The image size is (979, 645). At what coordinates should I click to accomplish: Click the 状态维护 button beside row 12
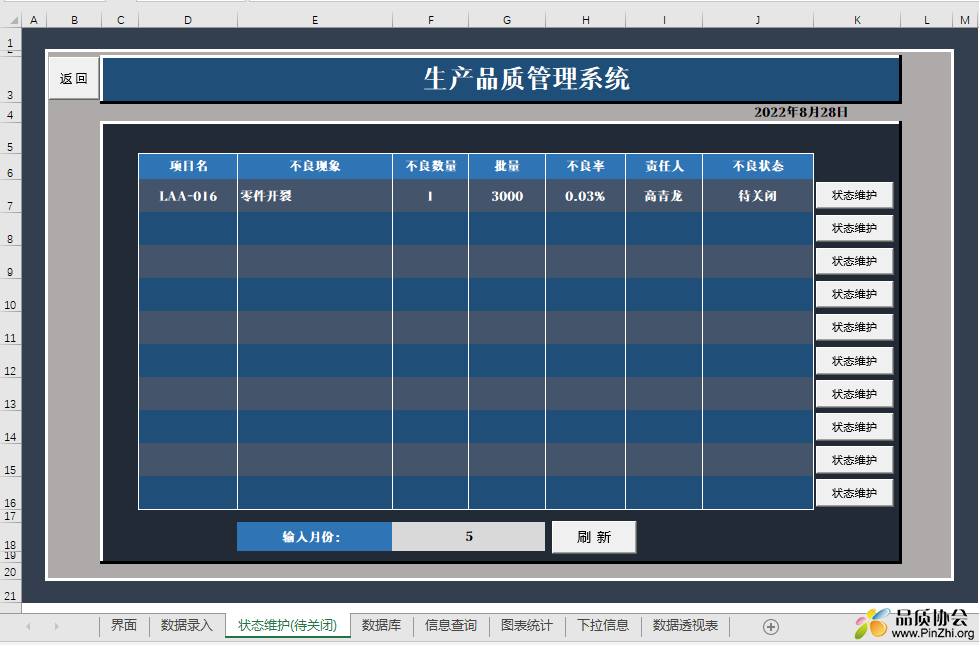(854, 361)
